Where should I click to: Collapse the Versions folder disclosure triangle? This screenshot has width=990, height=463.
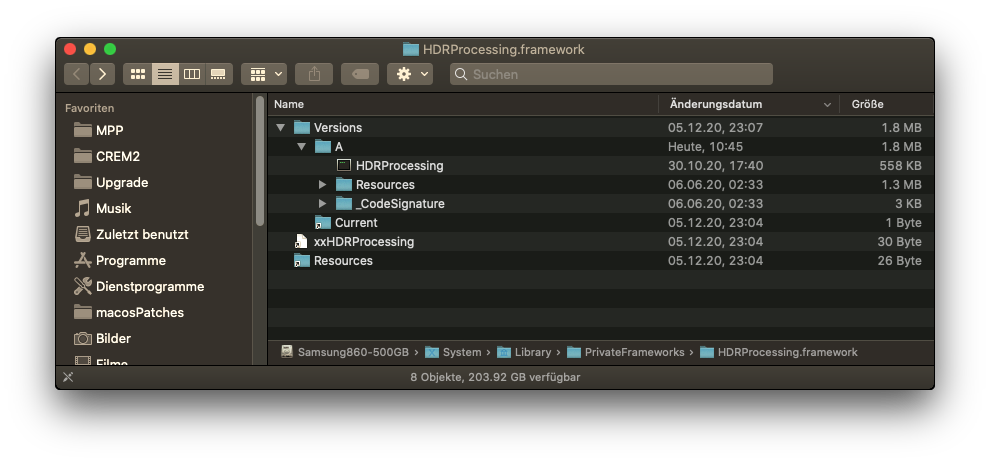pos(281,128)
